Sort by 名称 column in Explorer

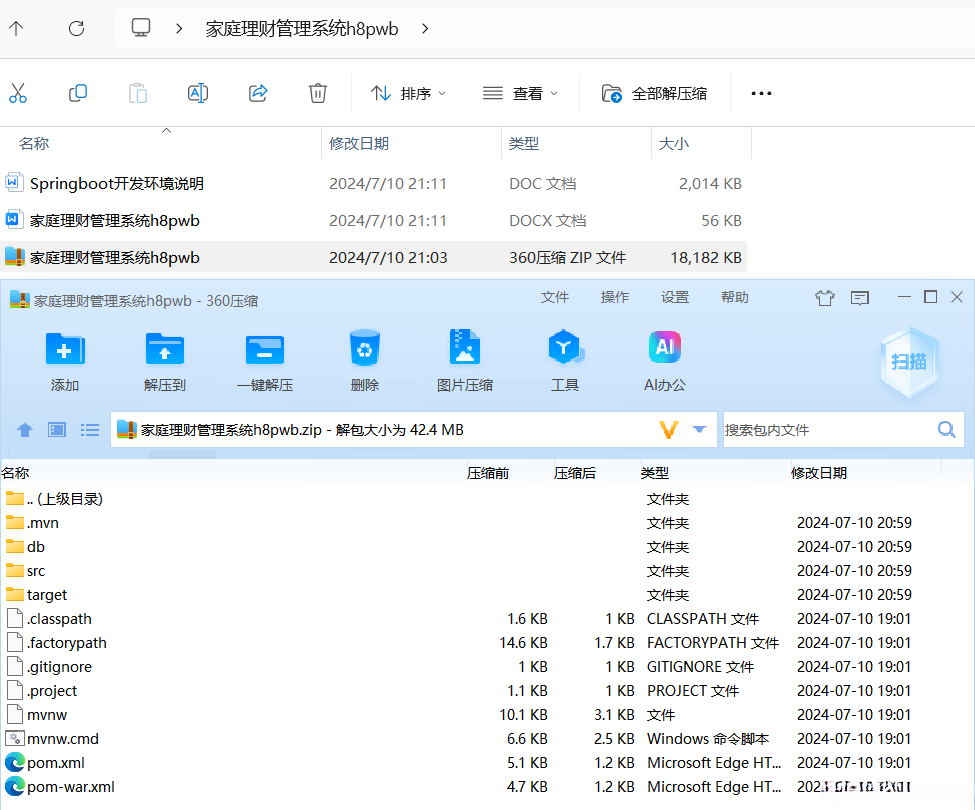point(34,144)
